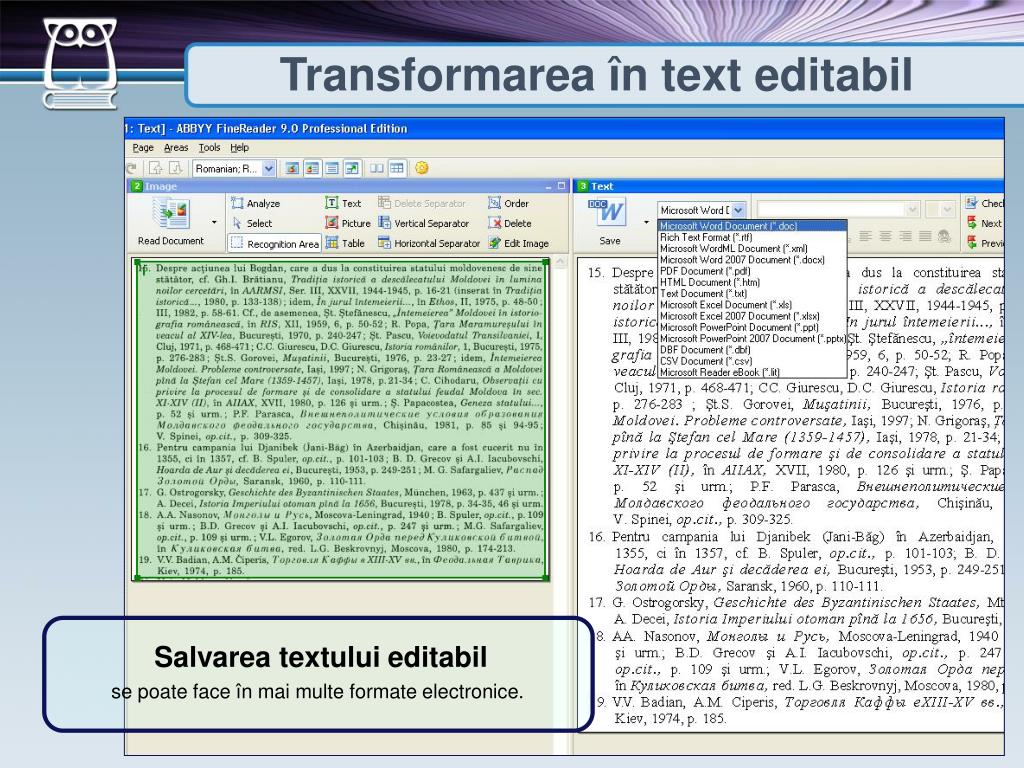This screenshot has width=1024, height=768.
Task: Click the Read Document icon
Action: point(170,213)
